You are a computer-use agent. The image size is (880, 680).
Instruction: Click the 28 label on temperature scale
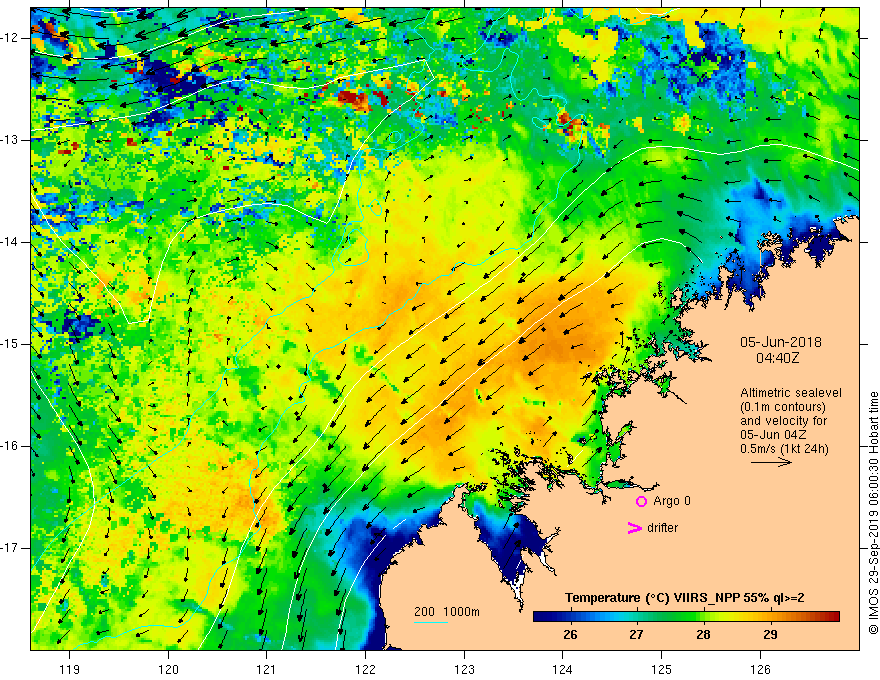pyautogui.click(x=703, y=635)
